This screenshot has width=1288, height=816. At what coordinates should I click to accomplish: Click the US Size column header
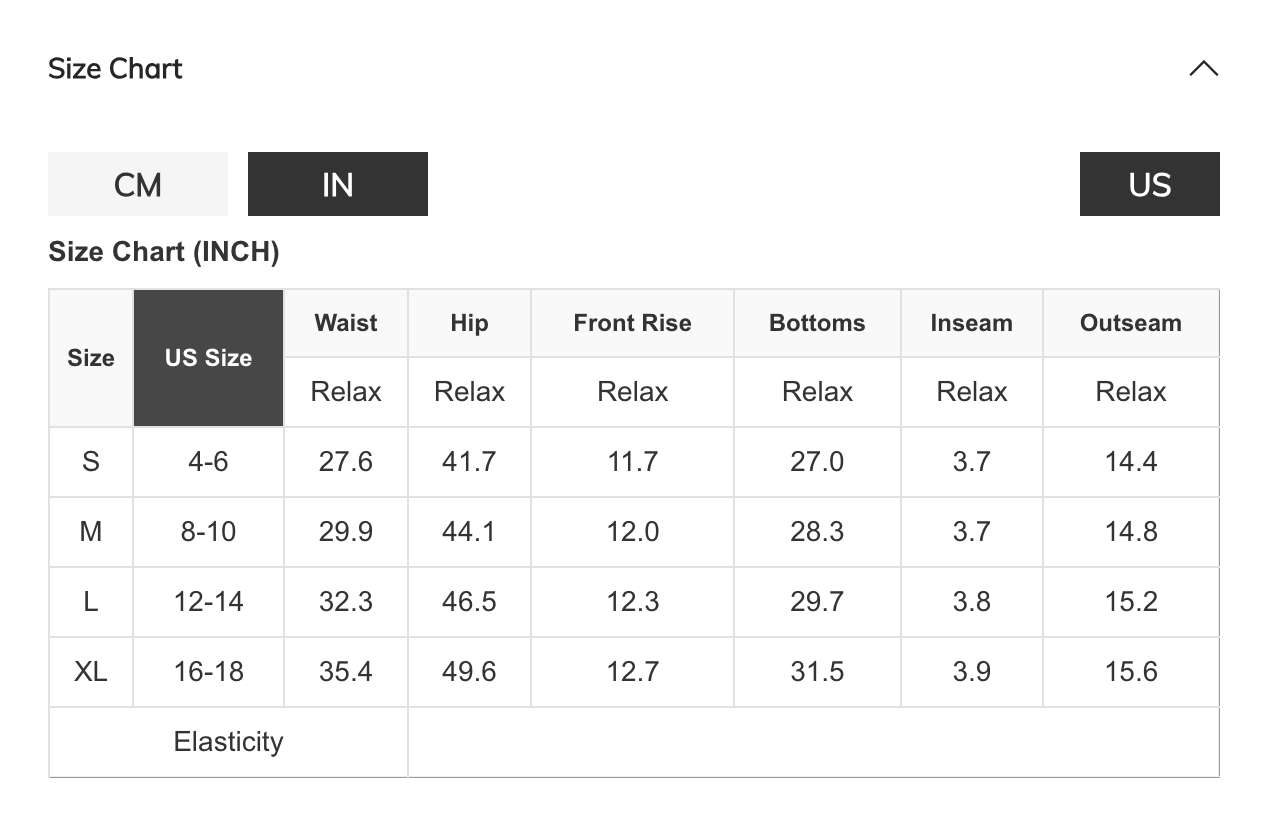208,358
